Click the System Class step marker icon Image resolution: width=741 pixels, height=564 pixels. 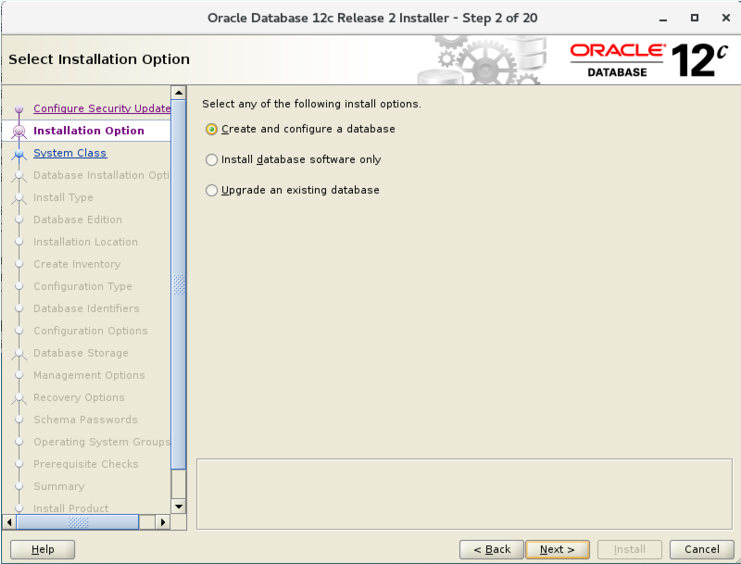point(19,154)
